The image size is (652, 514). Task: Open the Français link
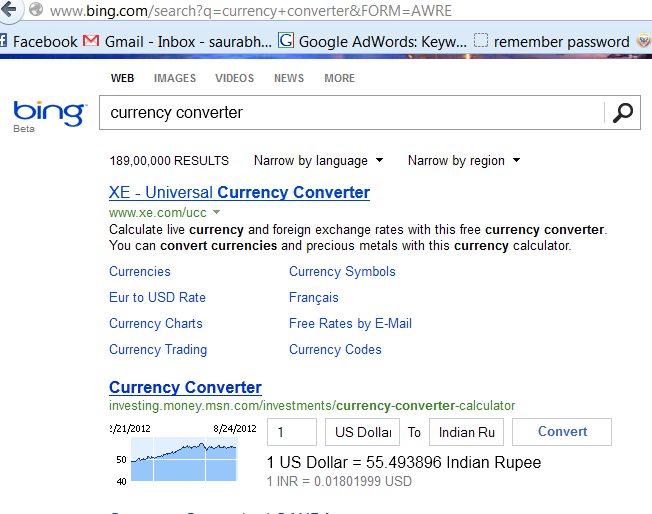coord(314,298)
